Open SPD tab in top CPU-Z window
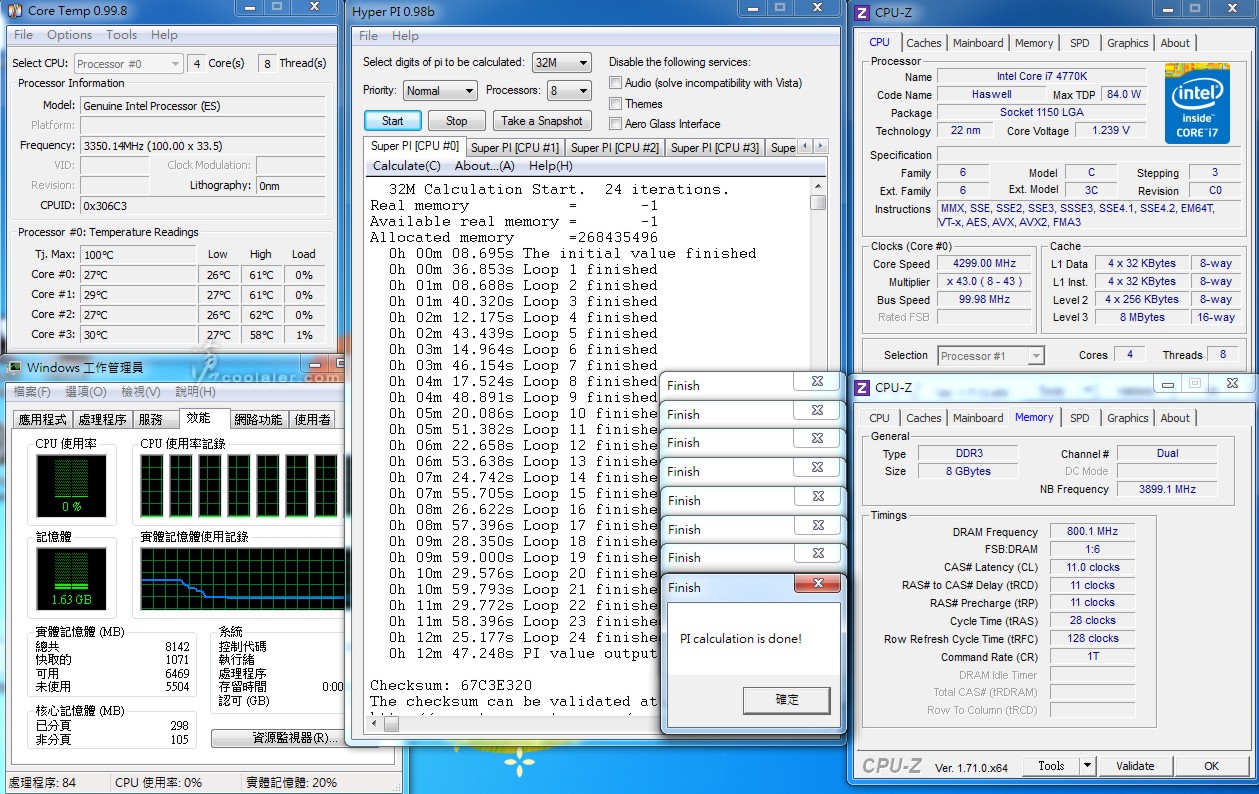The image size is (1259, 794). 1080,43
